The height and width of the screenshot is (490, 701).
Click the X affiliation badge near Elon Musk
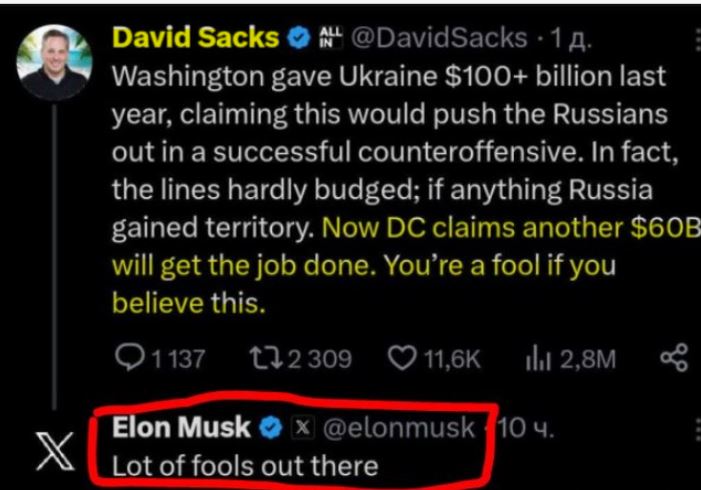coord(303,427)
